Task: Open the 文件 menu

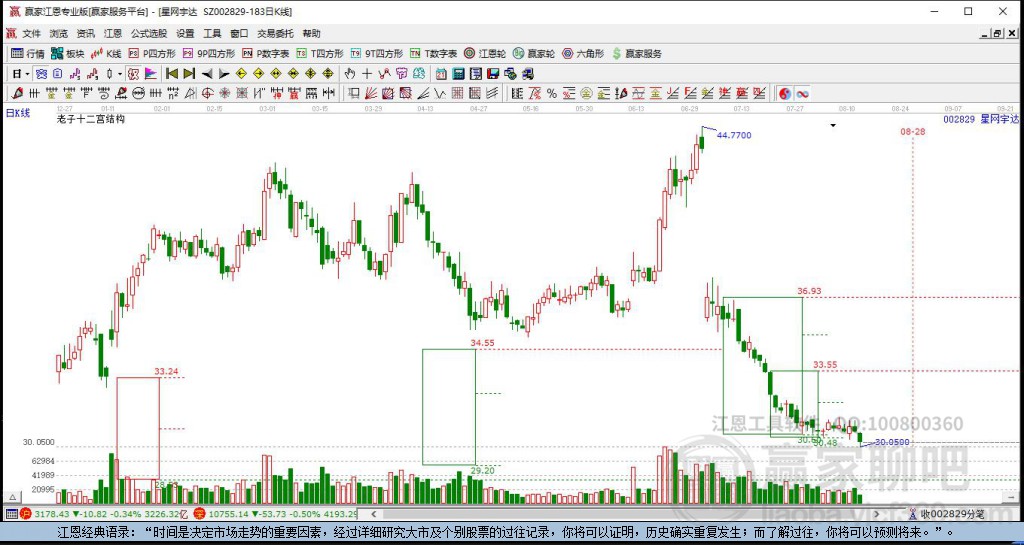Action: [x=31, y=33]
